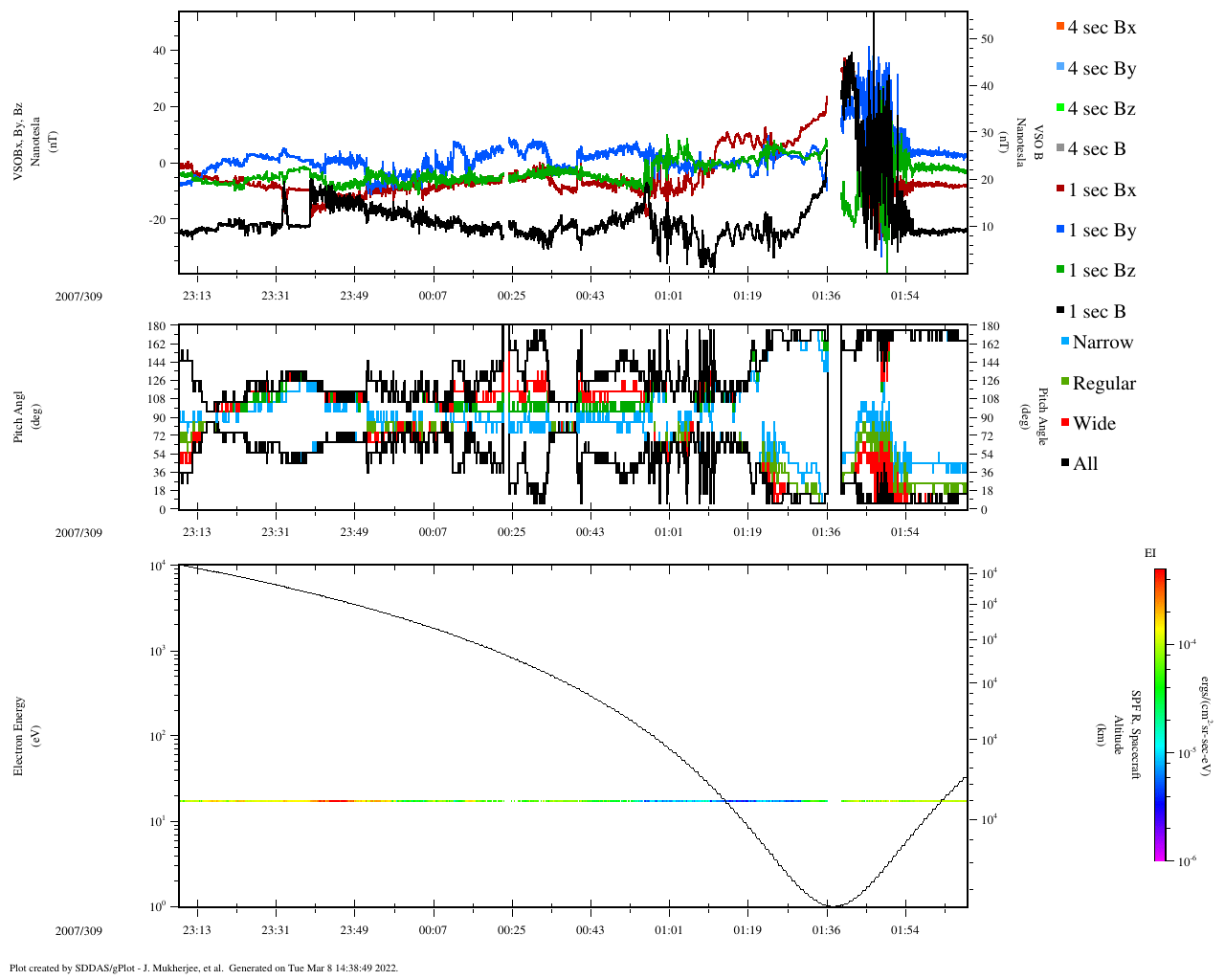Viewport: 1225px width, 980px height.
Task: Click the 10^0 electron energy tick label
Action: [160, 905]
